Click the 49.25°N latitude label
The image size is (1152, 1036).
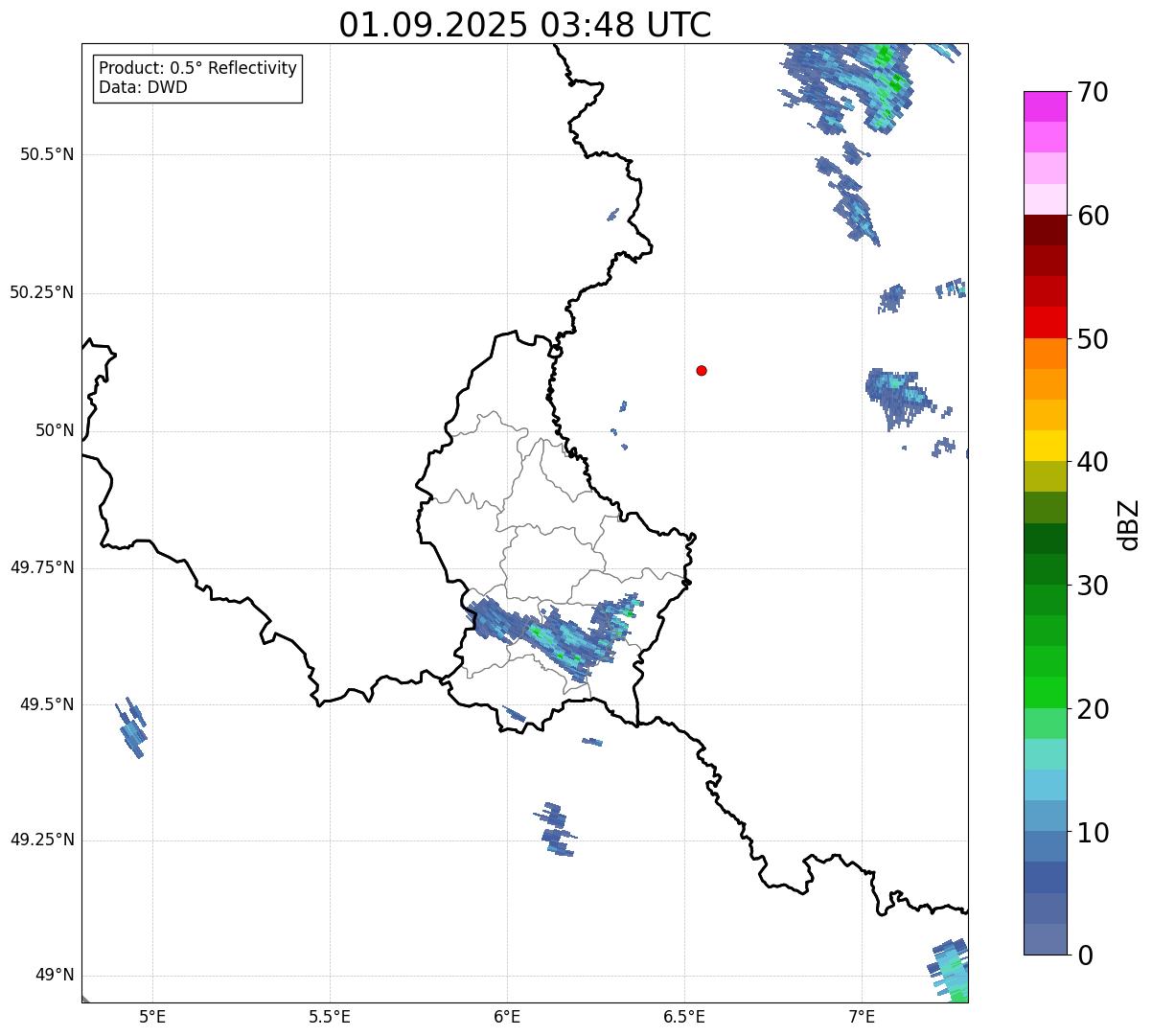(41, 840)
